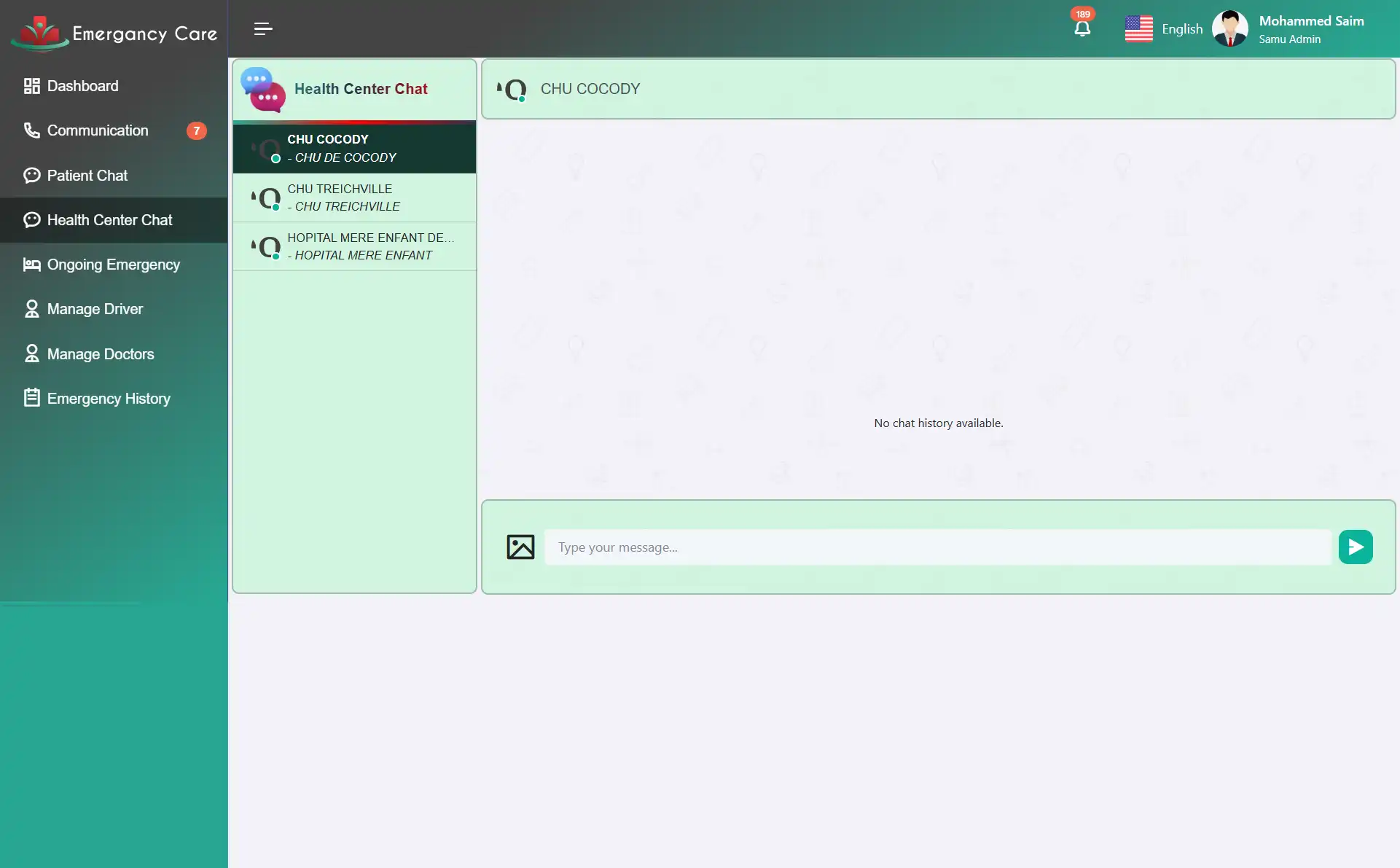Select the CHU COCODY conversation
Image resolution: width=1400 pixels, height=868 pixels.
point(355,147)
